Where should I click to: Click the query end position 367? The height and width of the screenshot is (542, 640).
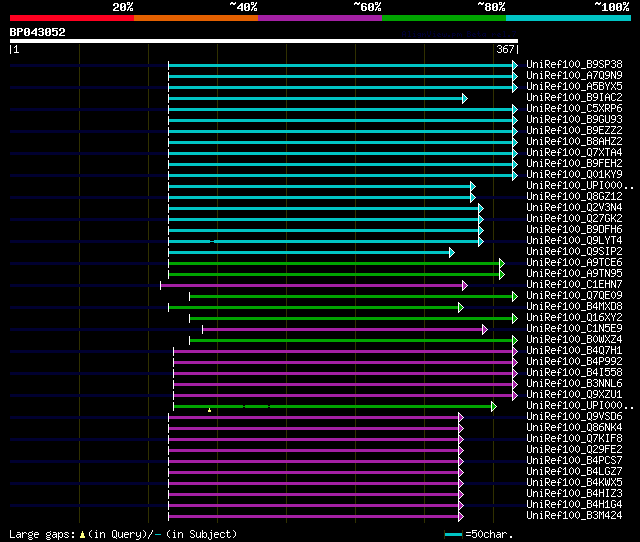pyautogui.click(x=505, y=49)
